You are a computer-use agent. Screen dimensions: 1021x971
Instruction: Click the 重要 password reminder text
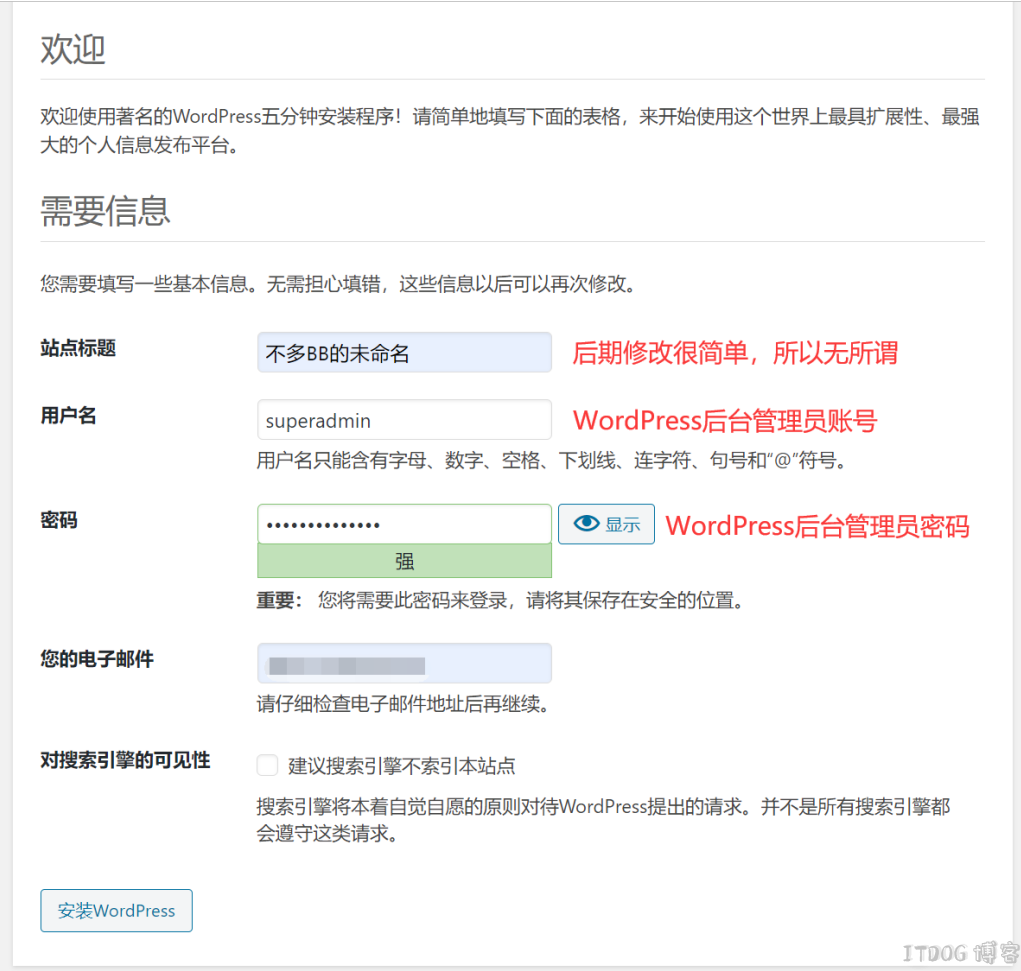pos(500,600)
